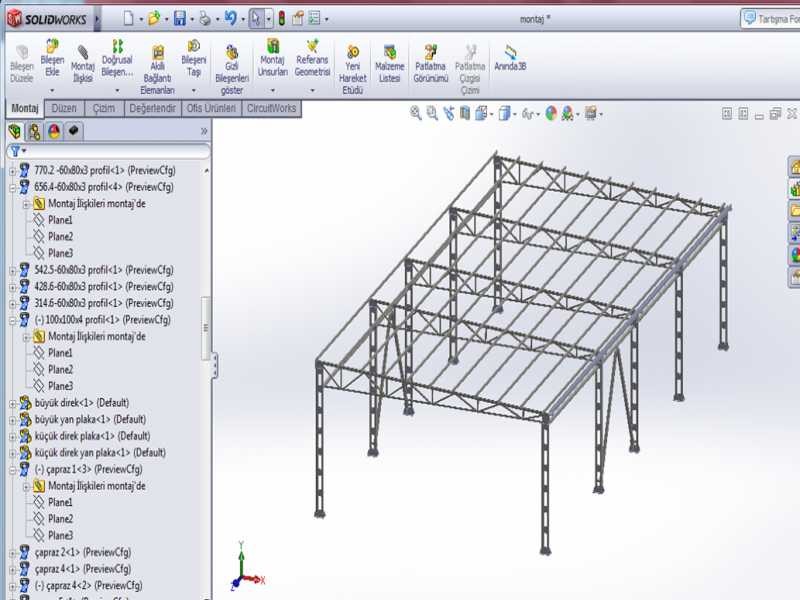Select Plane2 under 100x100x4 profil<1>
The width and height of the screenshot is (800, 600).
[60, 369]
